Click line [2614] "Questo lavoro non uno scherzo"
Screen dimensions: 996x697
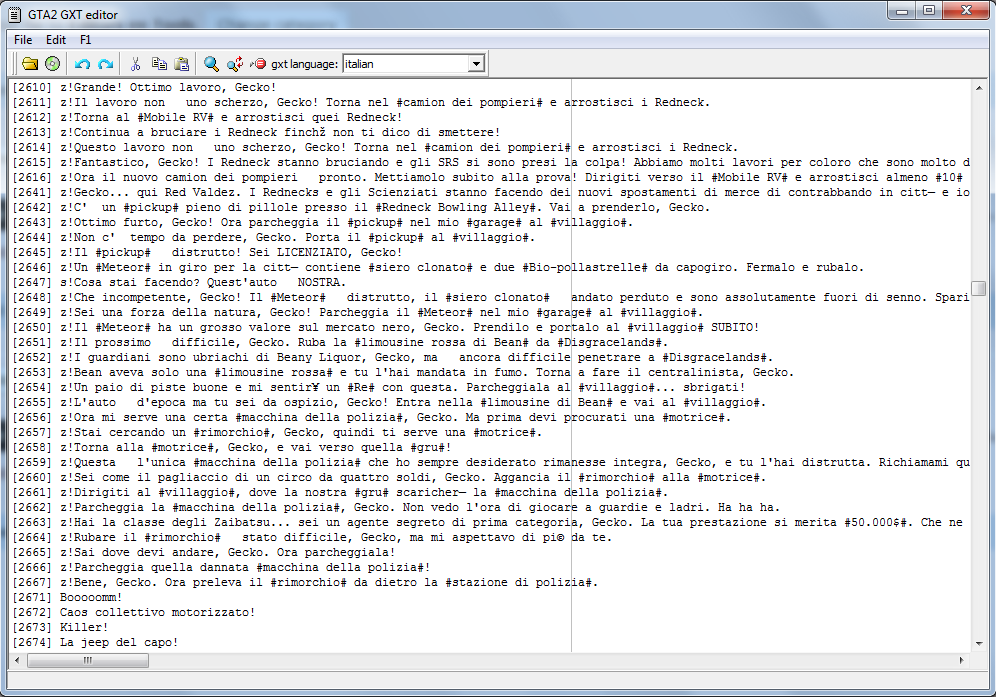(375, 147)
